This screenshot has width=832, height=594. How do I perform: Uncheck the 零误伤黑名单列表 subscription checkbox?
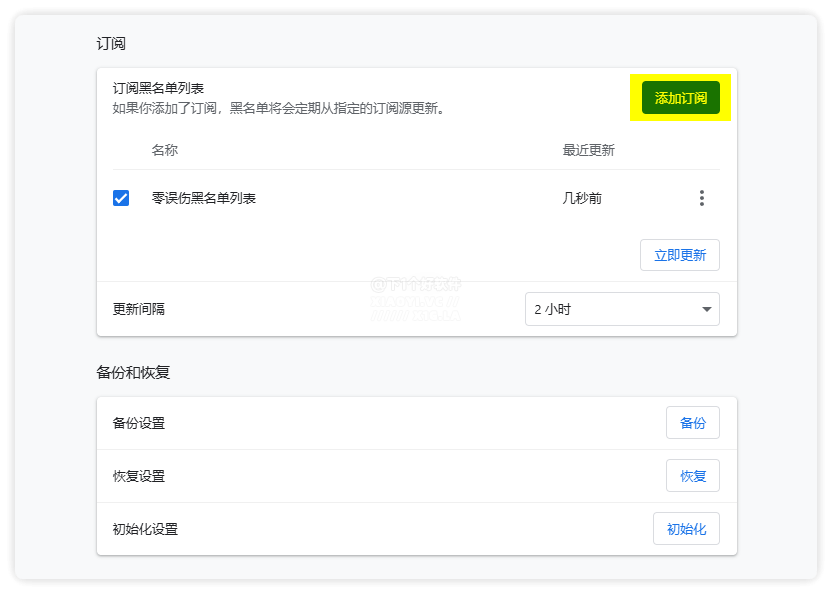point(121,198)
